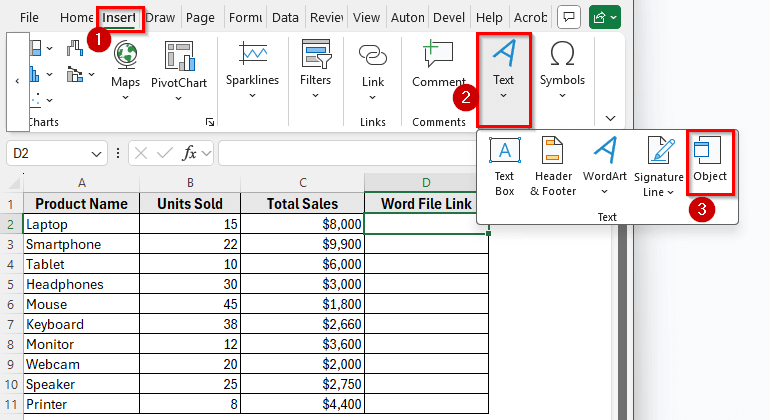Screen dimensions: 770x420
Task: Expand WordArt dropdown arrow
Action: [605, 192]
